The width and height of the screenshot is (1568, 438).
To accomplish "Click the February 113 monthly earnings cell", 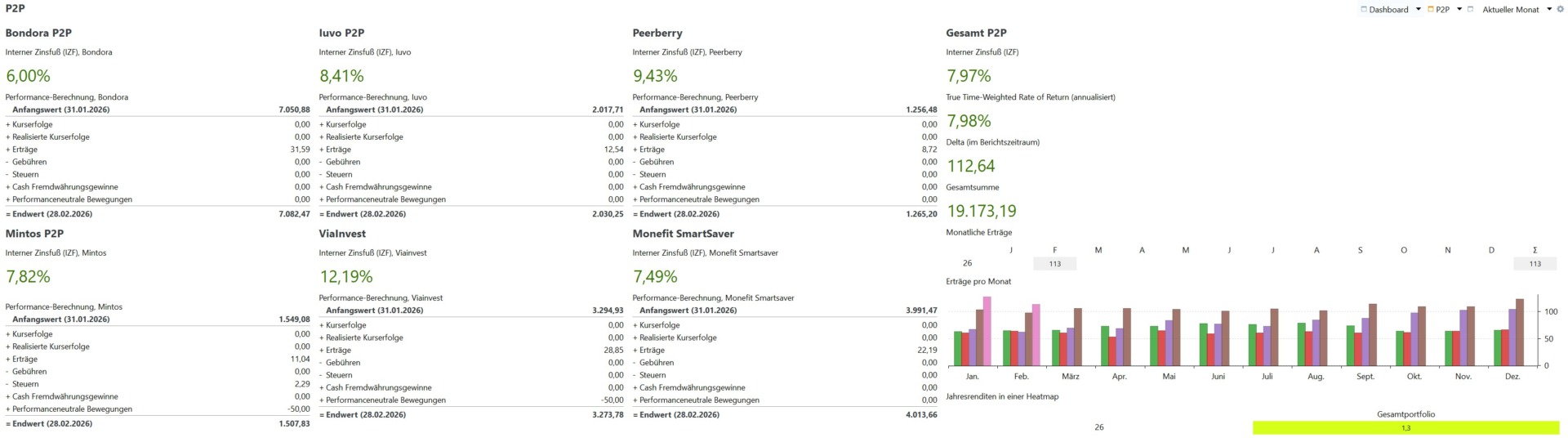I will click(x=1054, y=264).
